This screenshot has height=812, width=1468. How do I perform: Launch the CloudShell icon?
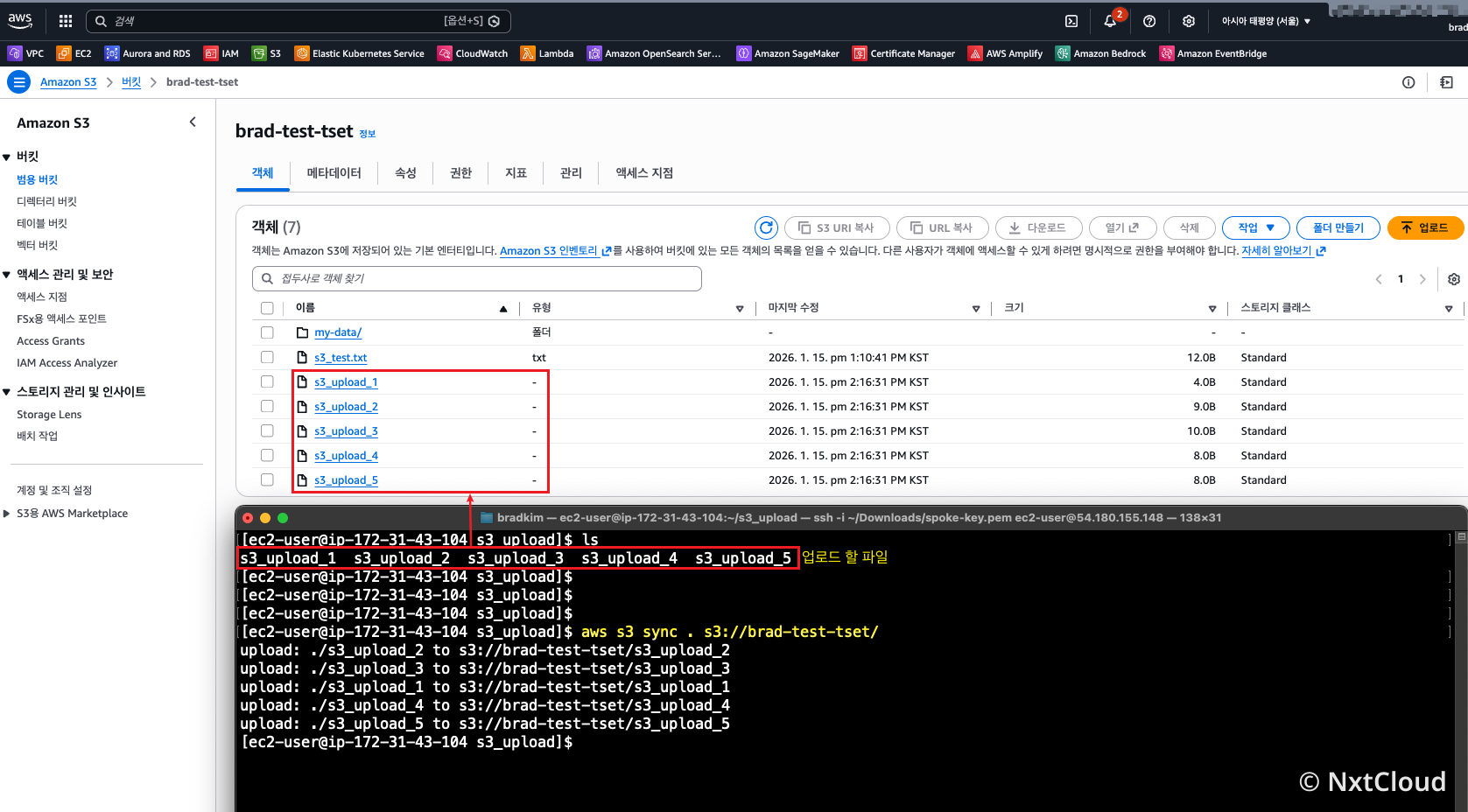pos(1071,21)
